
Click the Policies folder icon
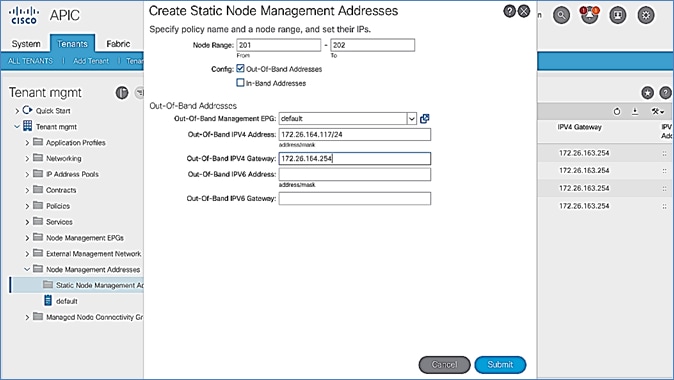click(x=38, y=205)
